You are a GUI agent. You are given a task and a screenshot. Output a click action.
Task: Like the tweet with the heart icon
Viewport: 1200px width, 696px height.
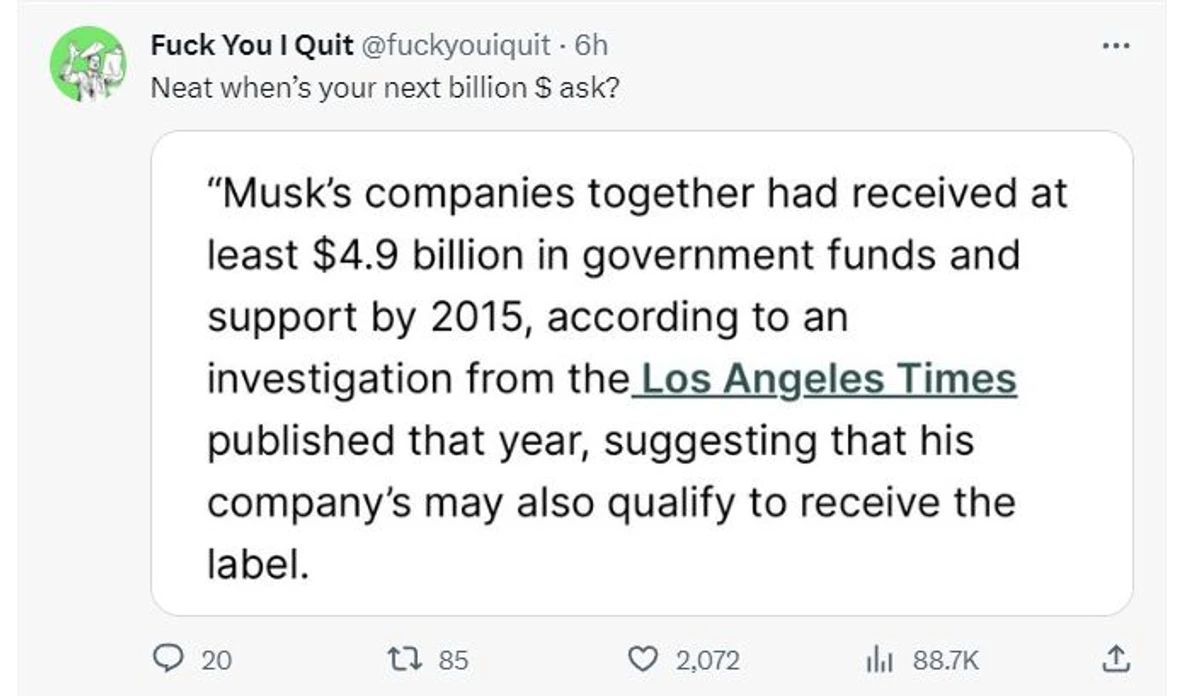640,659
